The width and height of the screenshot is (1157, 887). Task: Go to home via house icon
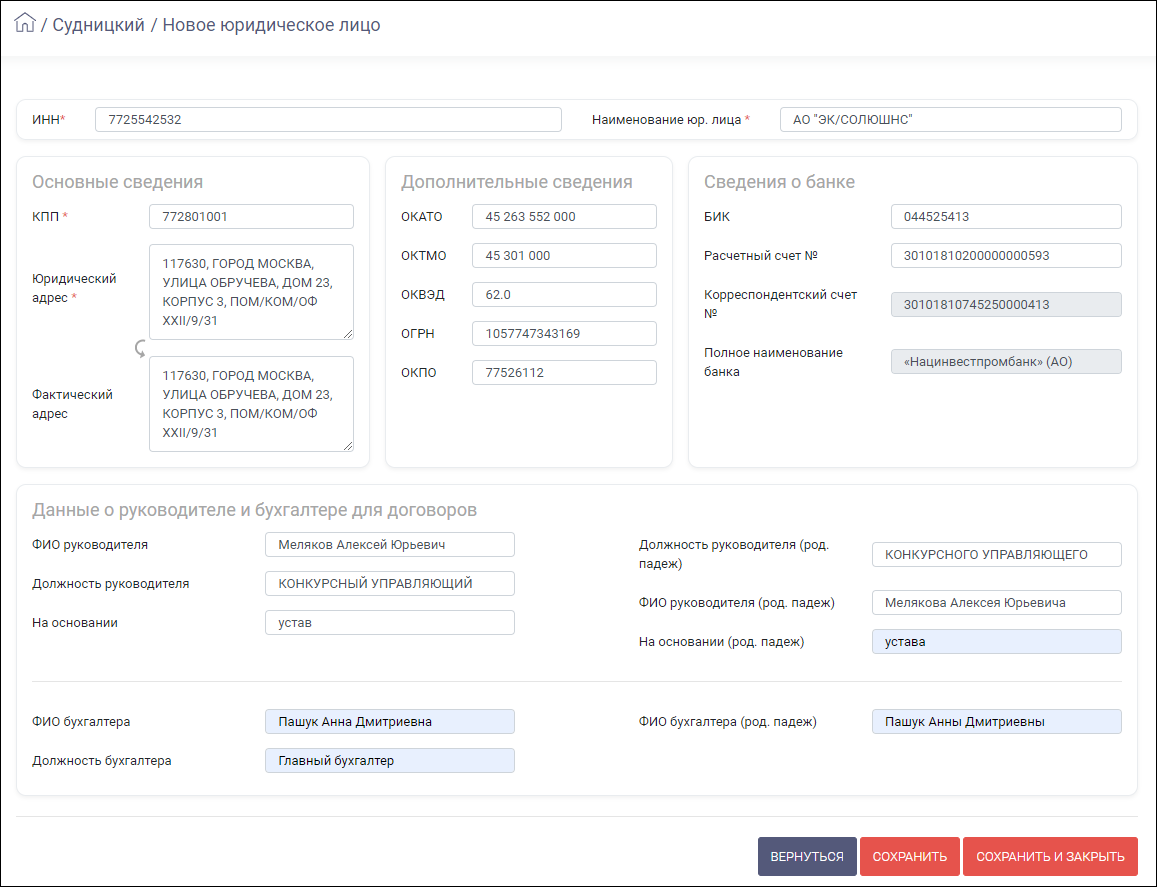point(25,23)
